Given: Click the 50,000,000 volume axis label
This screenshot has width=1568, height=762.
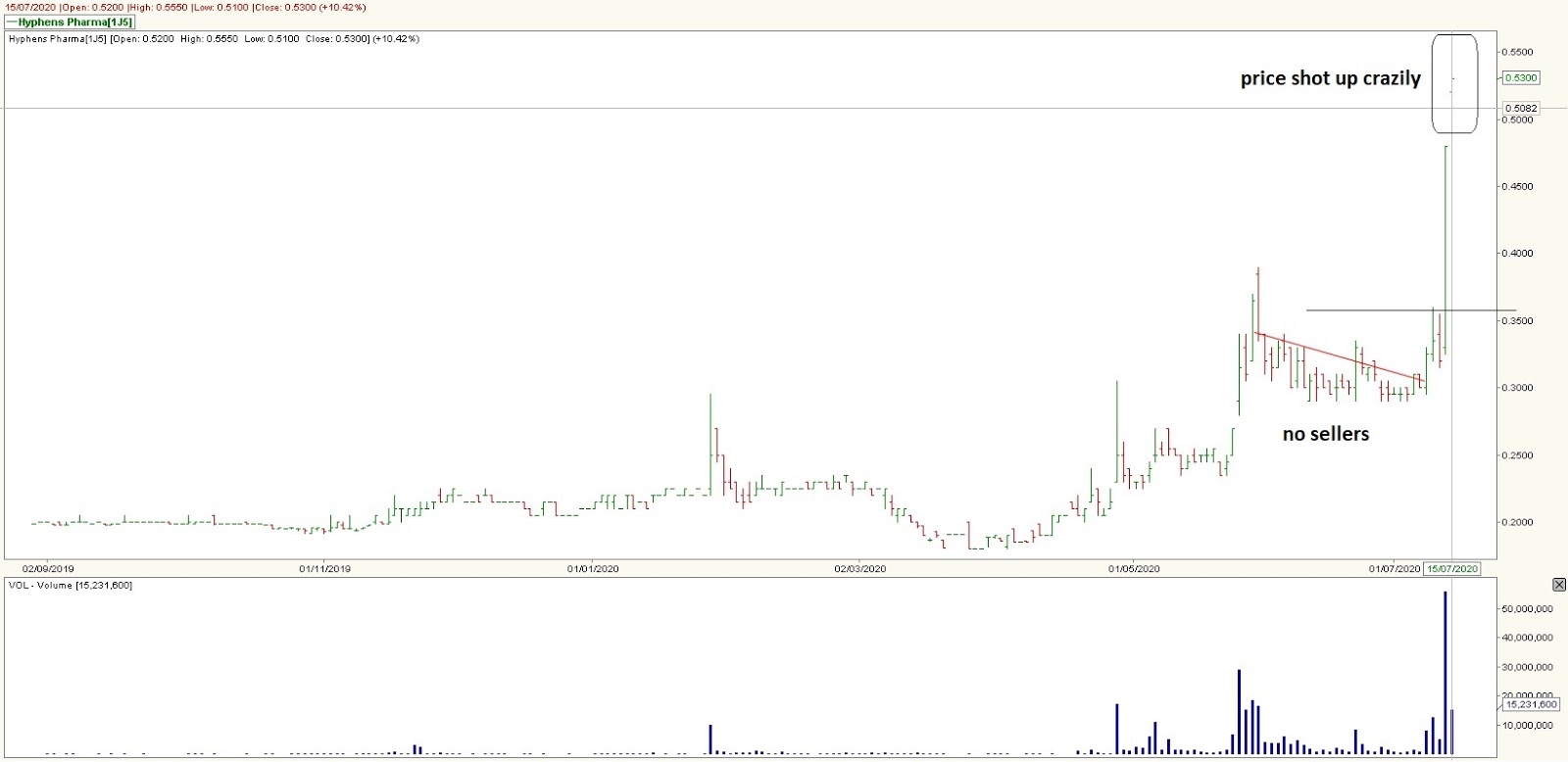Looking at the screenshot, I should [1528, 608].
